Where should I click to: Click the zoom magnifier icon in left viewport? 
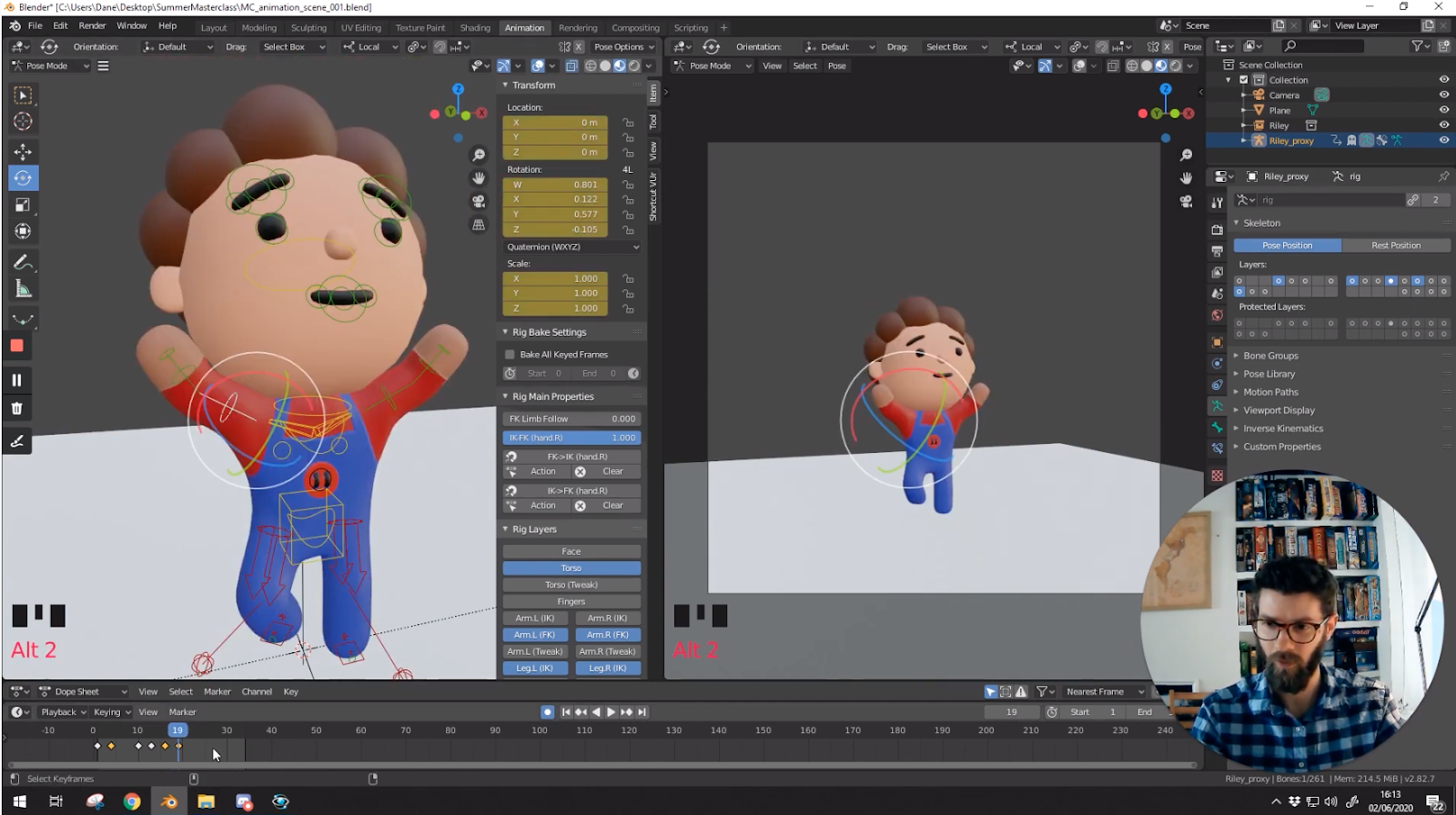point(479,156)
